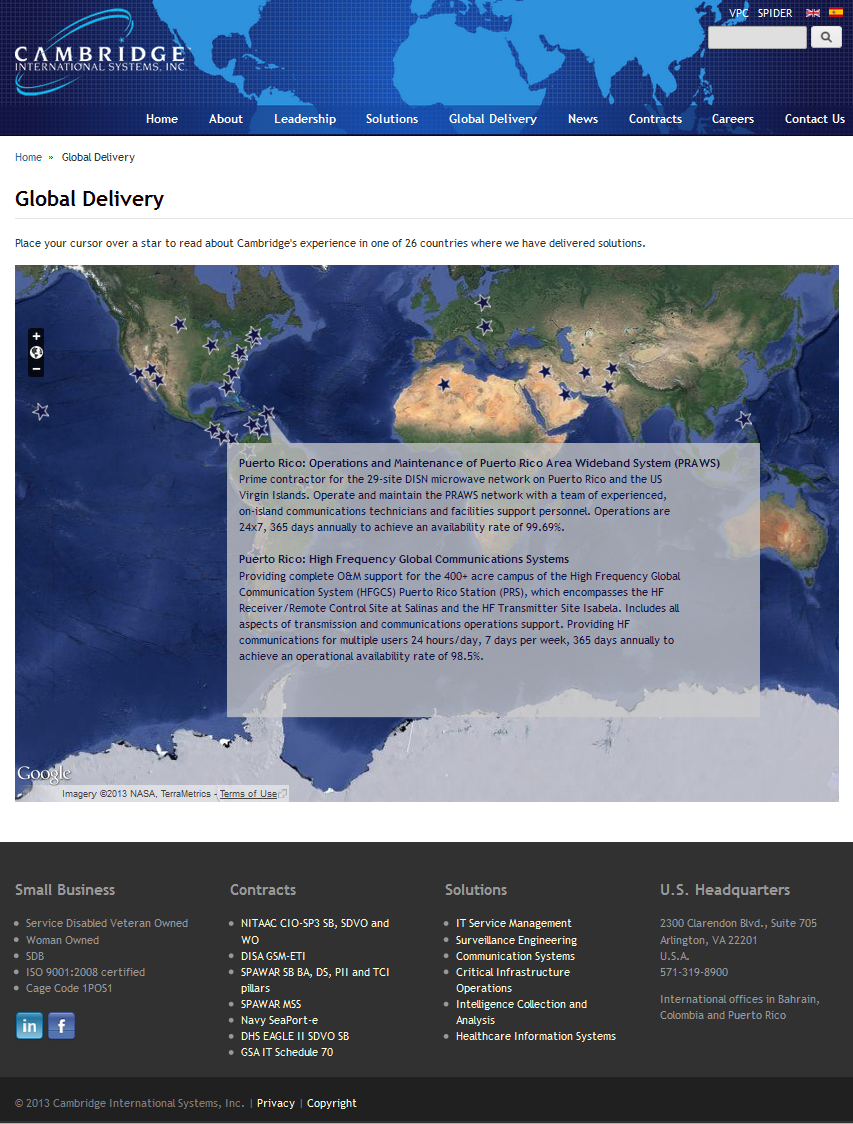853x1124 pixels.
Task: Open the Global Delivery navigation item
Action: [492, 119]
